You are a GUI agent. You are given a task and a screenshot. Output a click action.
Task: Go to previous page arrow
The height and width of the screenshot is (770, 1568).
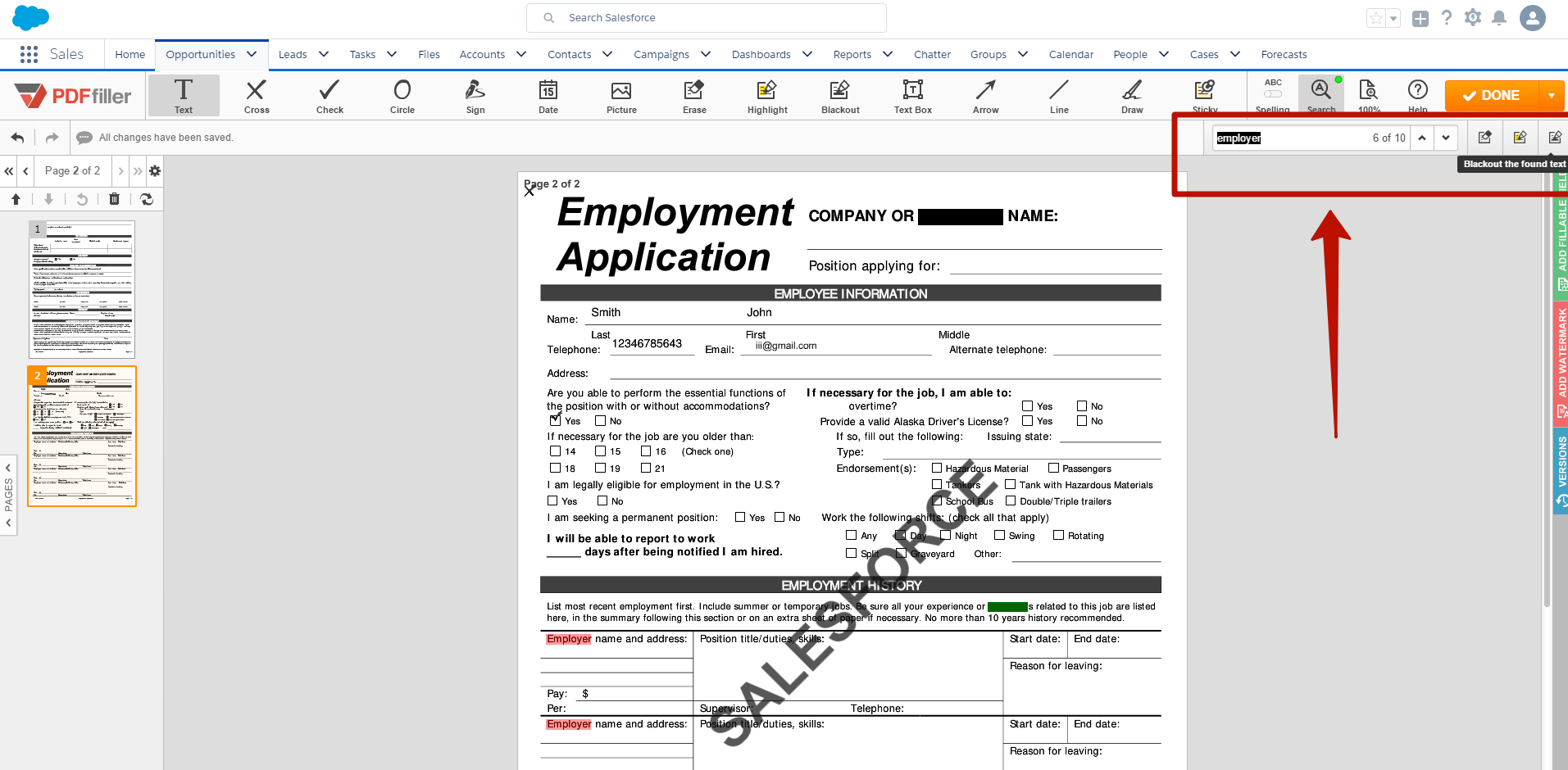[26, 170]
